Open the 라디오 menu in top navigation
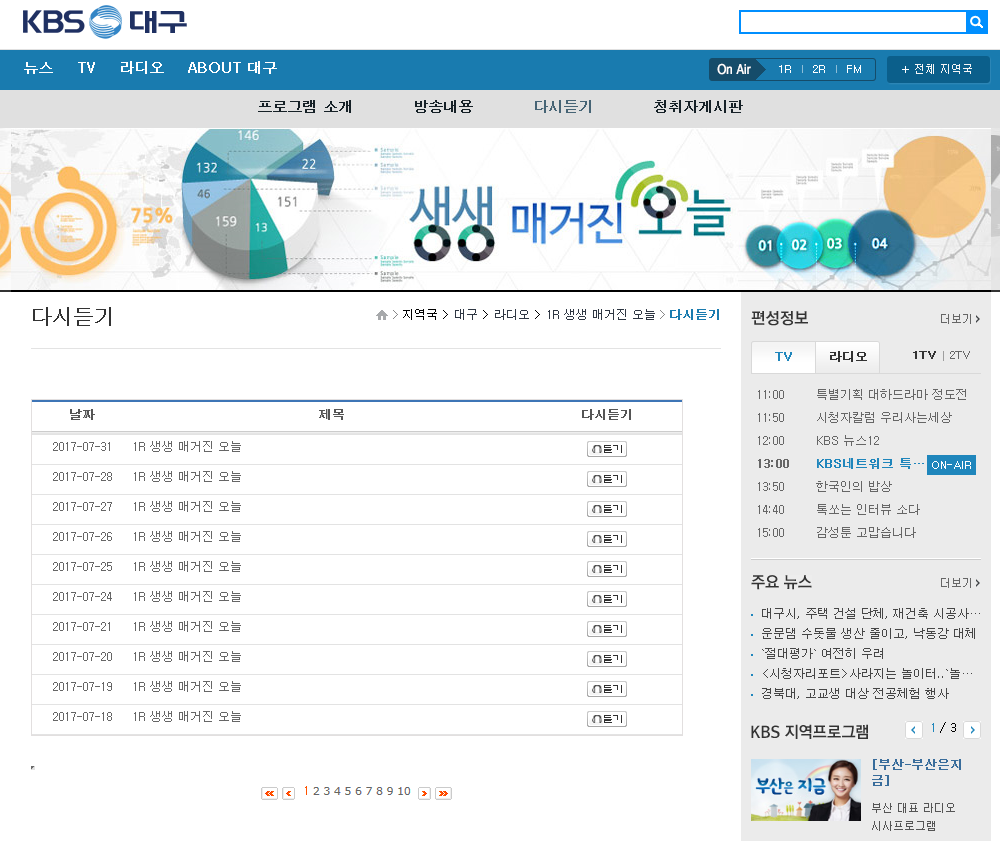This screenshot has height=841, width=1000. click(x=142, y=68)
